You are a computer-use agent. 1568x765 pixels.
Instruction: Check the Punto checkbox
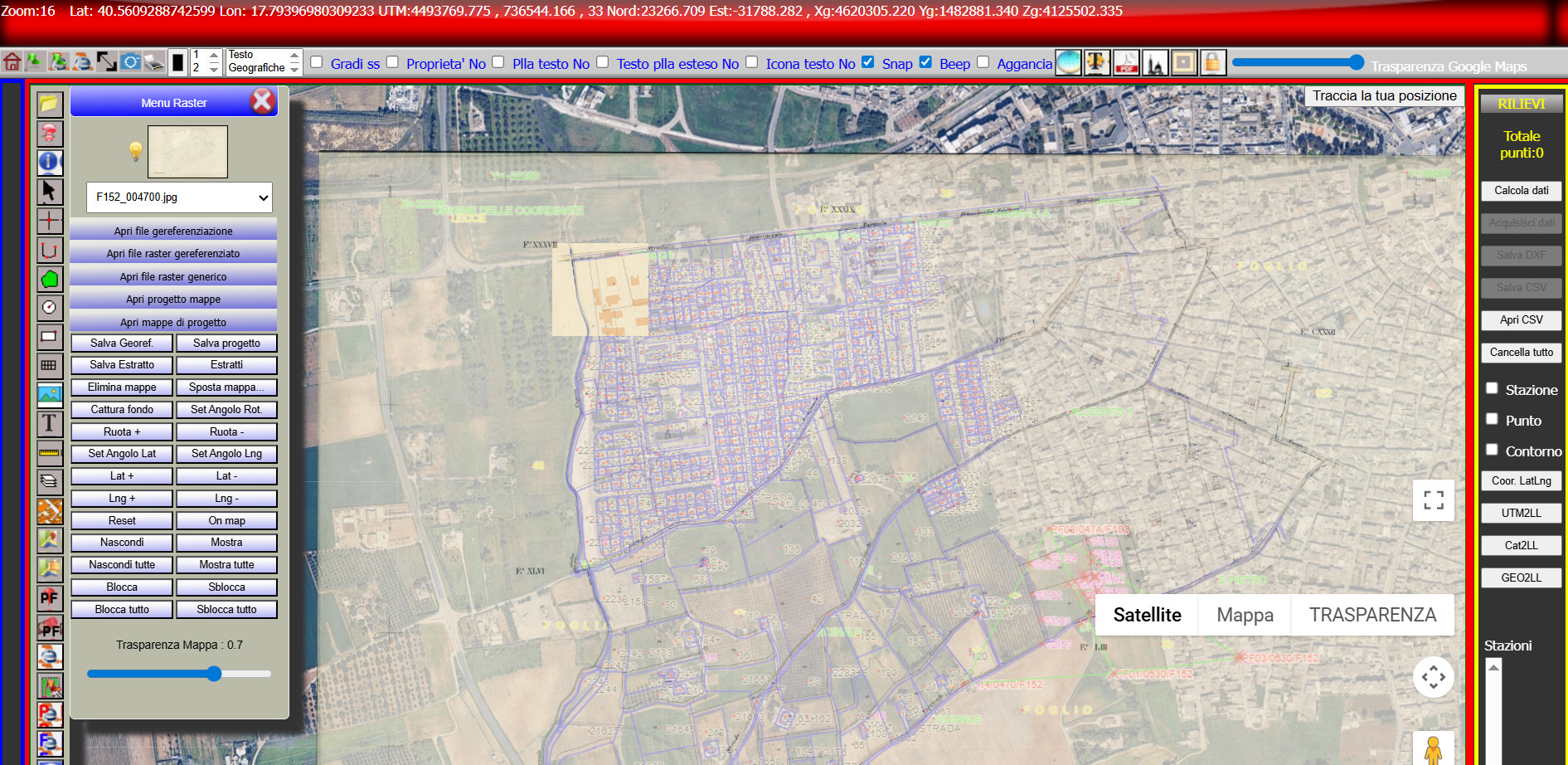pyautogui.click(x=1492, y=419)
